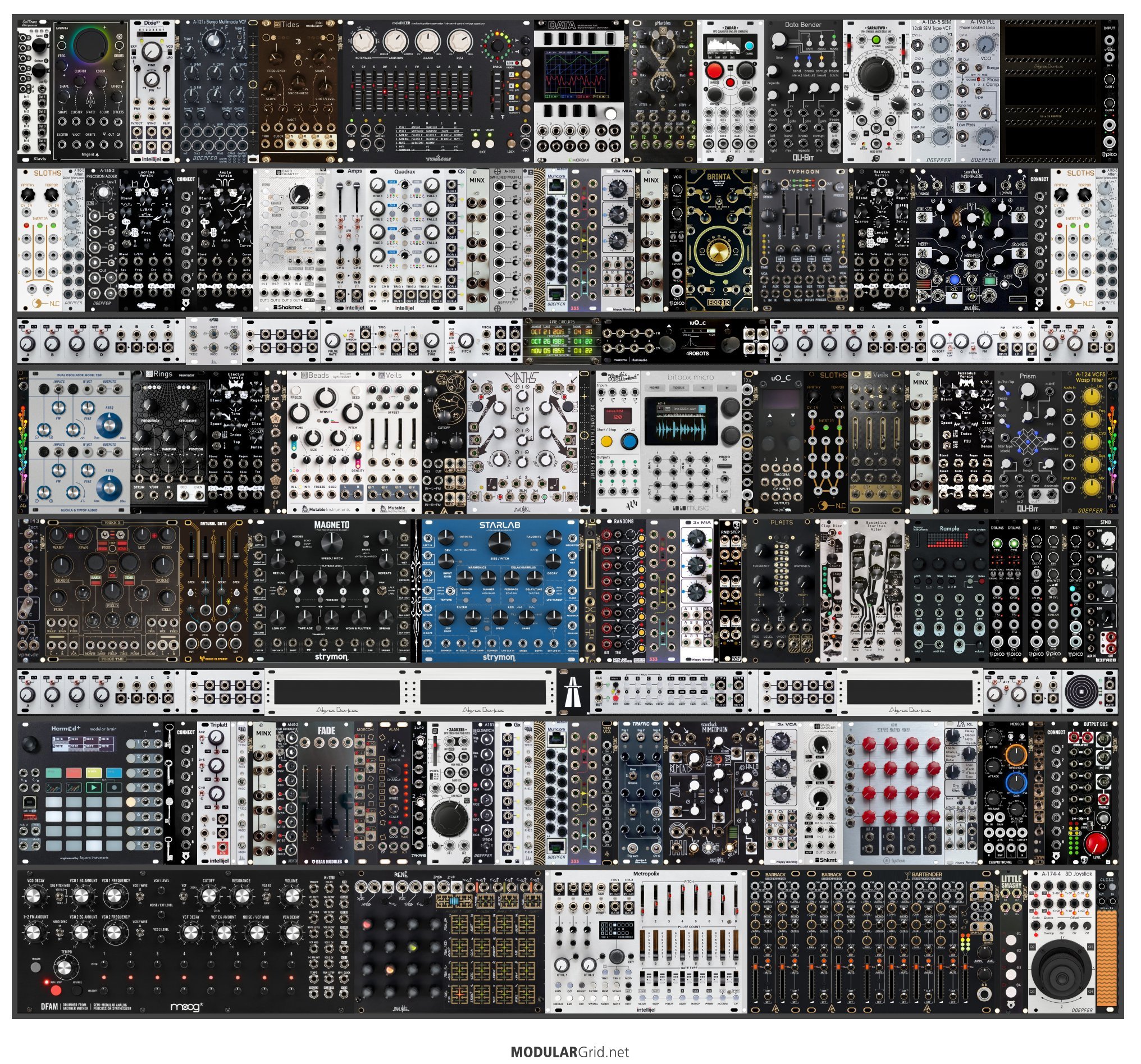Tap the teal pad on Hermod+
This screenshot has width=1141, height=1064.
(53, 773)
